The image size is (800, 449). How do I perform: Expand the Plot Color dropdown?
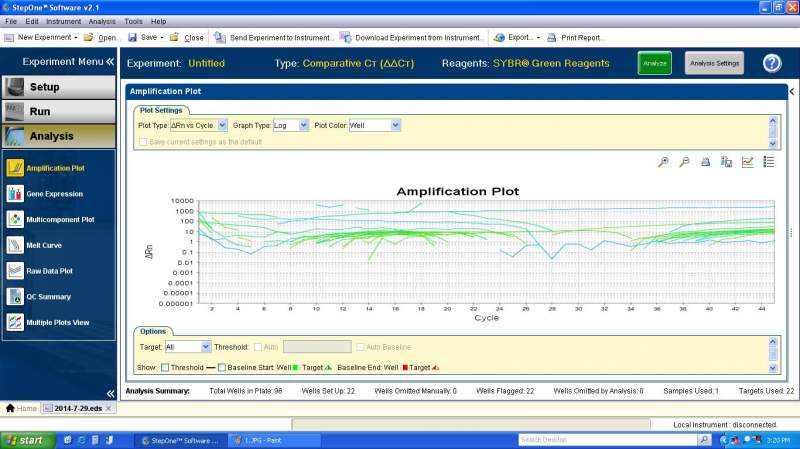click(x=395, y=125)
